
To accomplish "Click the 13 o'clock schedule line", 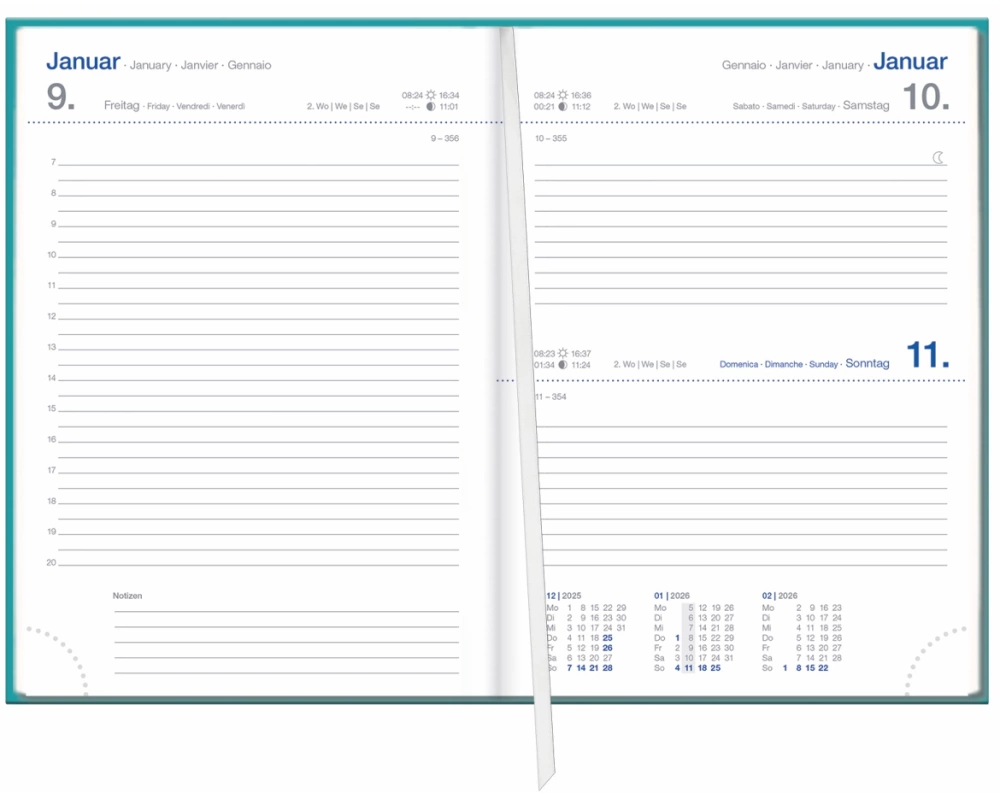I will (x=258, y=348).
